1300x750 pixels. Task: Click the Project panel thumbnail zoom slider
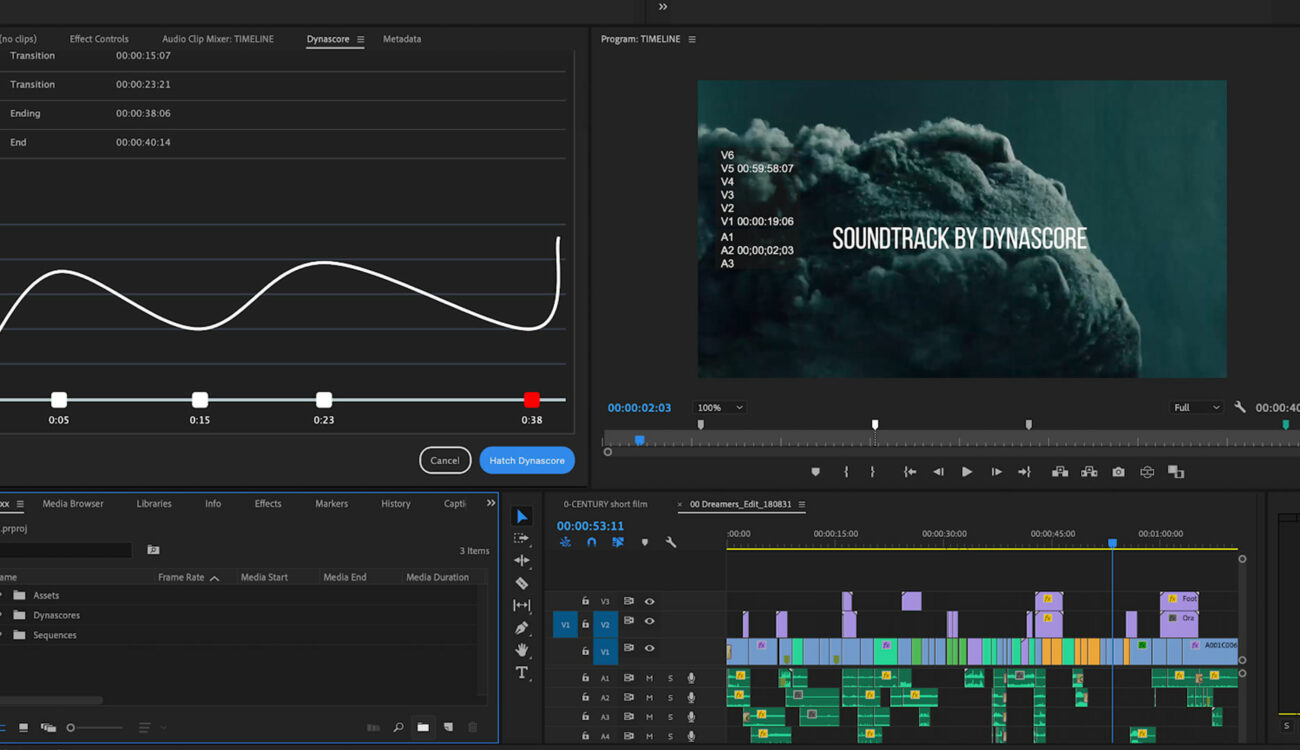pos(95,728)
